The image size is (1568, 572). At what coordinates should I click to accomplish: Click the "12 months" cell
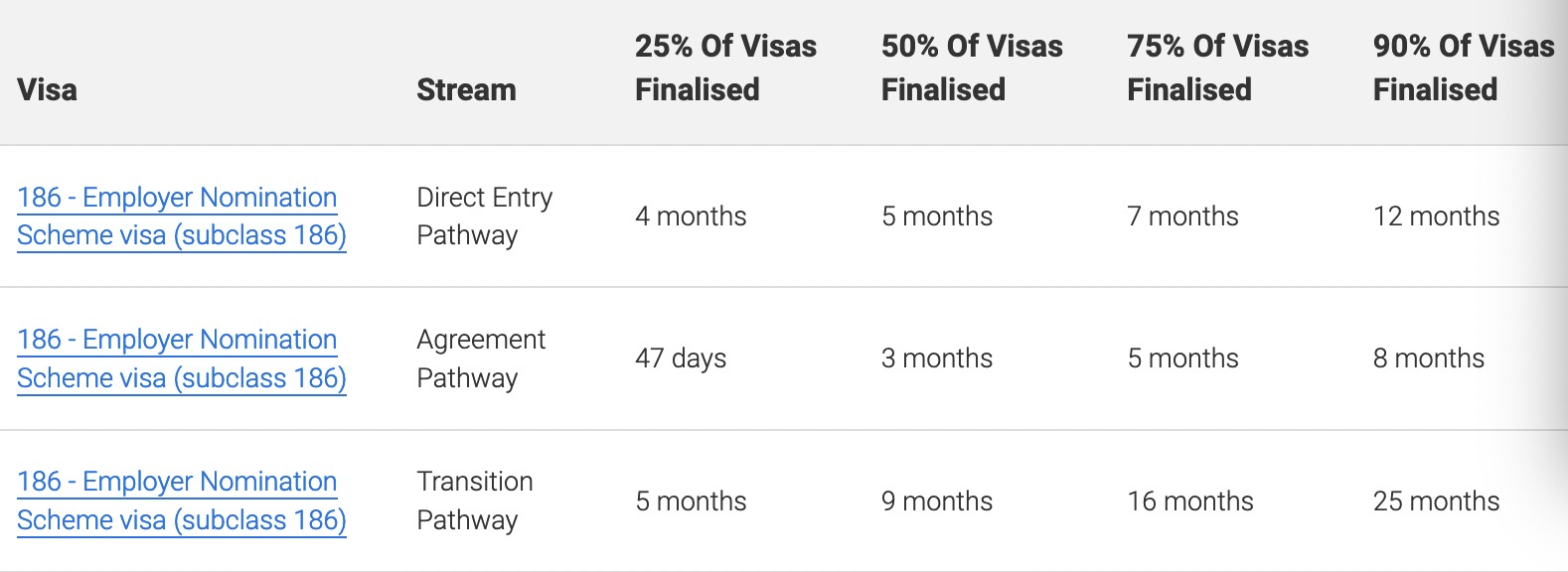coord(1436,216)
